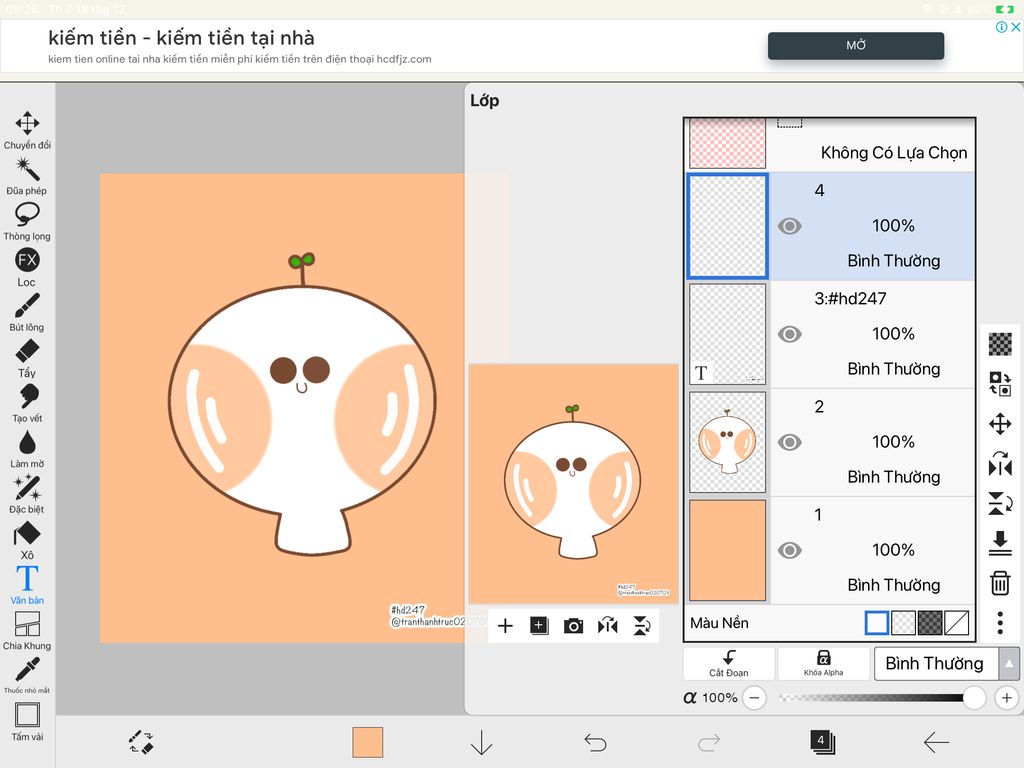Image resolution: width=1024 pixels, height=768 pixels.
Task: Click the checkerboard icon in layer sidebar
Action: 1000,344
